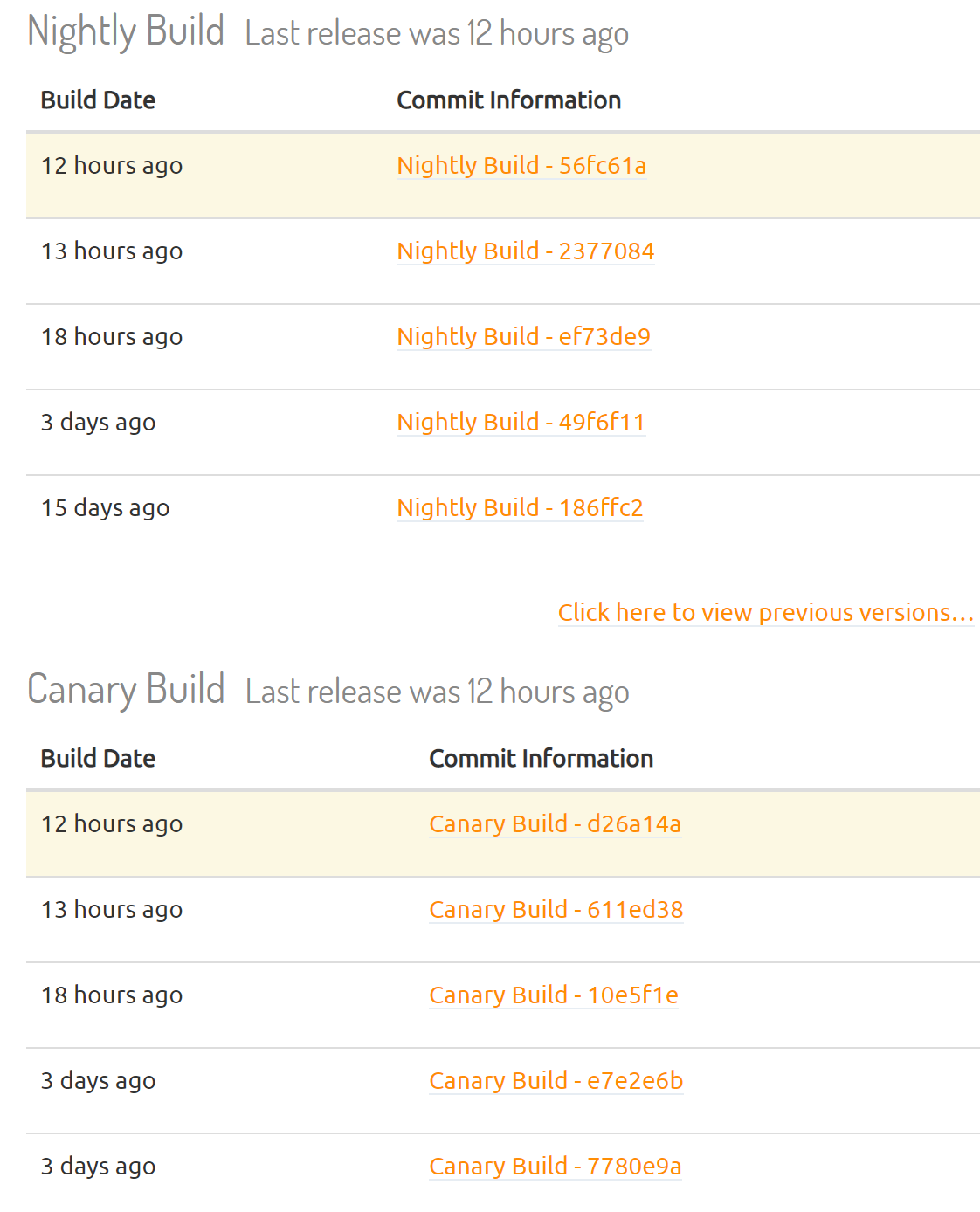Open Canary Build 611ed38 link
The height and width of the screenshot is (1212, 980).
pos(556,909)
